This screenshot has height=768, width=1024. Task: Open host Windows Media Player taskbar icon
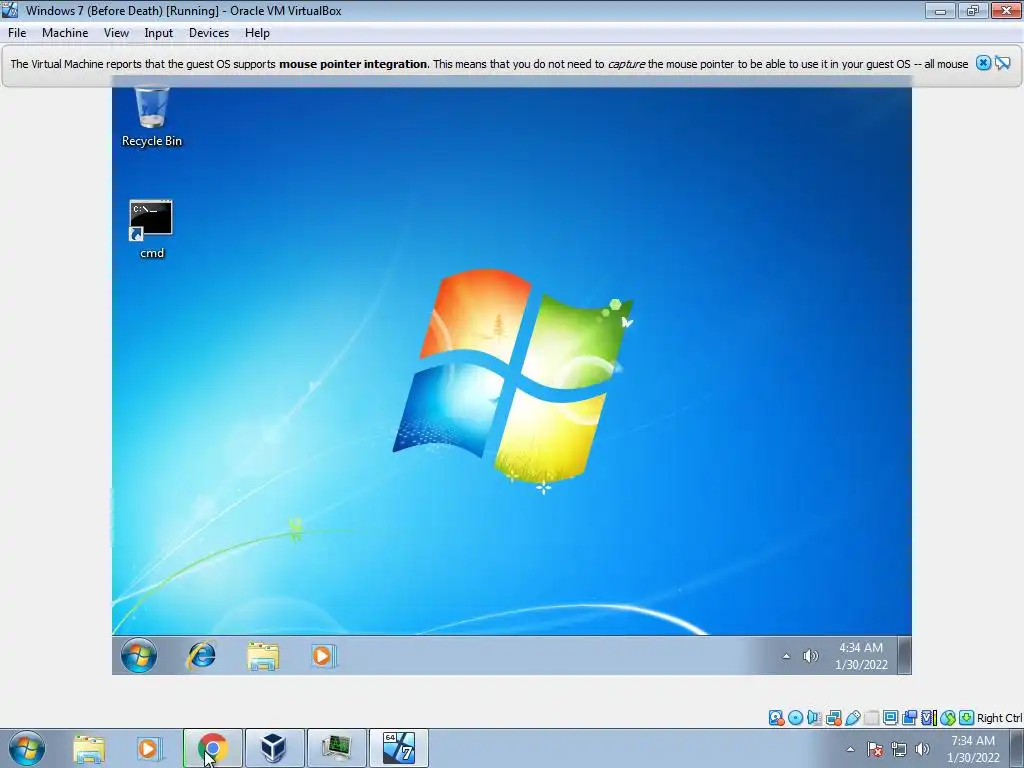pos(150,748)
